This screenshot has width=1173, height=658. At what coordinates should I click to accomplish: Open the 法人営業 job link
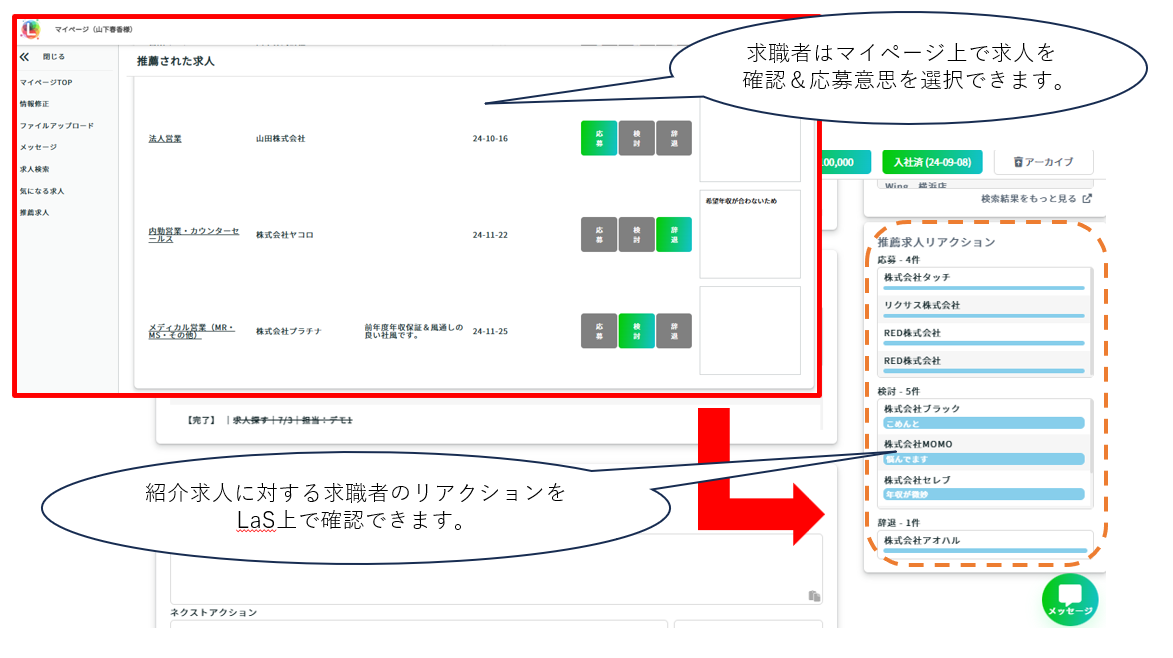click(x=165, y=138)
